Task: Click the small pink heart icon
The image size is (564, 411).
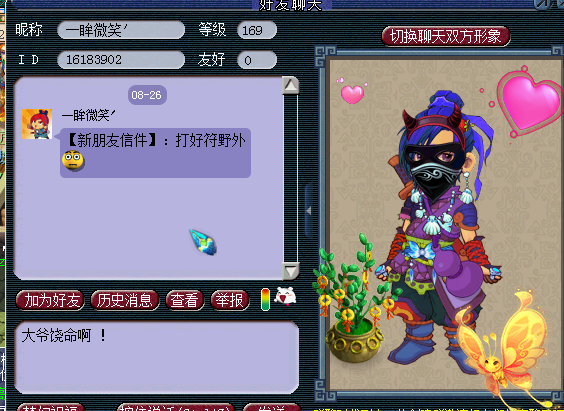Action: (352, 93)
